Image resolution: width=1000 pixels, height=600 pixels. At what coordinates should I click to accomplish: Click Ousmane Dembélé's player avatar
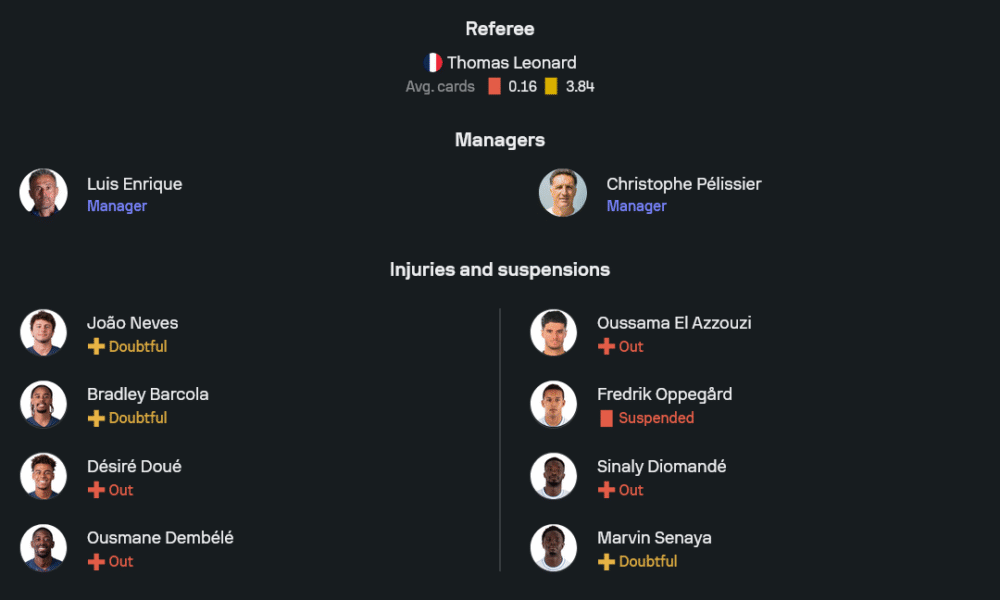click(44, 548)
